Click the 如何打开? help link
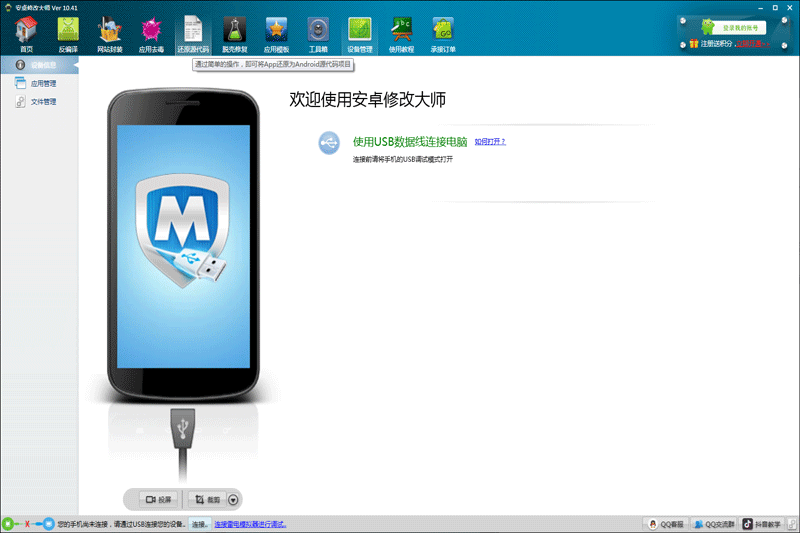Screen dimensions: 800x533 click(x=490, y=142)
